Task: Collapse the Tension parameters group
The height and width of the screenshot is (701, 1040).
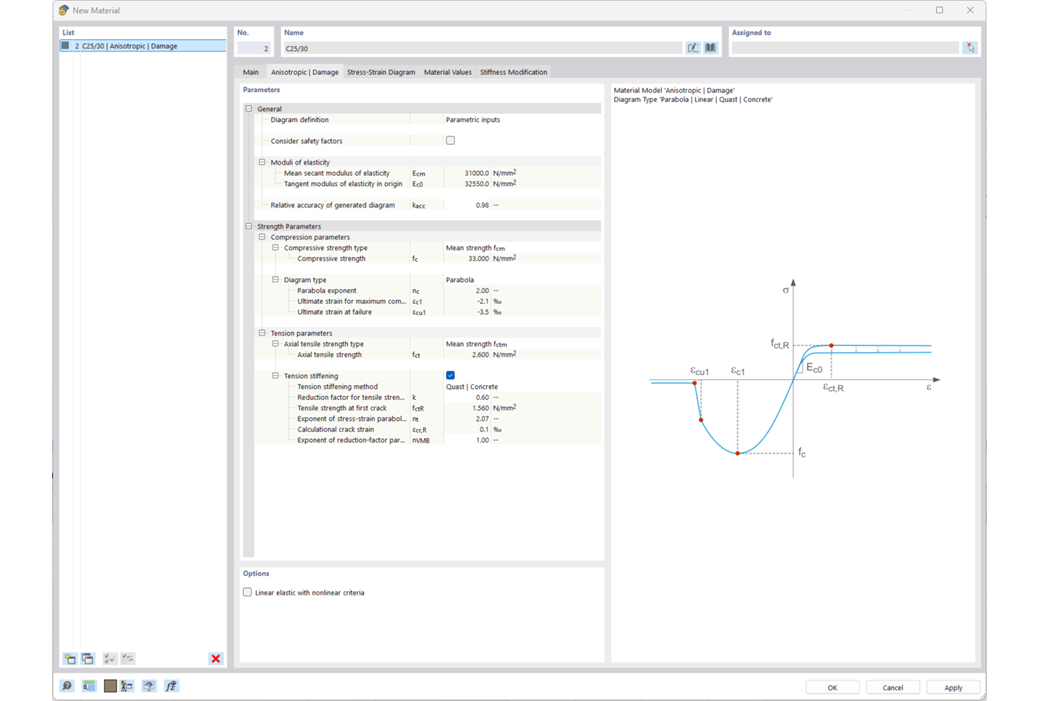Action: [262, 333]
